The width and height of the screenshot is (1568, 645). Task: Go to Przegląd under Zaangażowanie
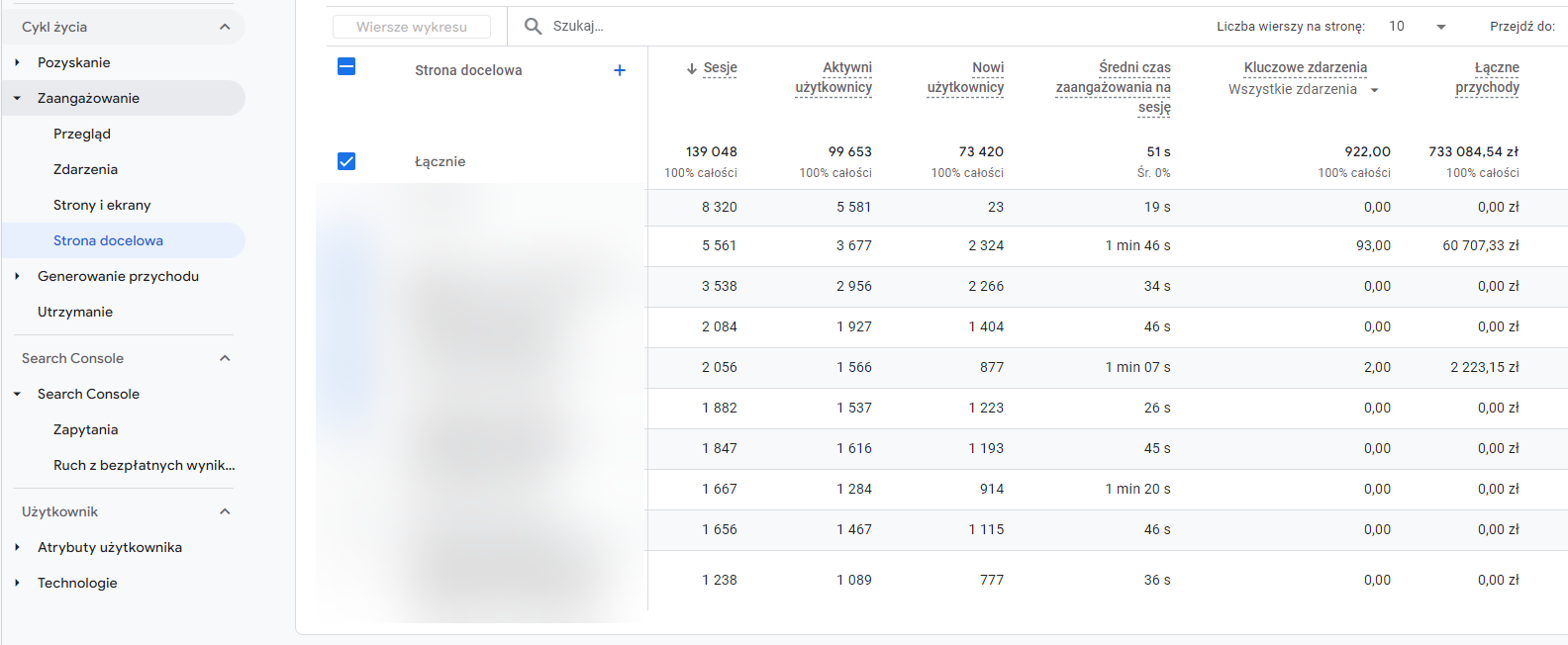click(82, 134)
